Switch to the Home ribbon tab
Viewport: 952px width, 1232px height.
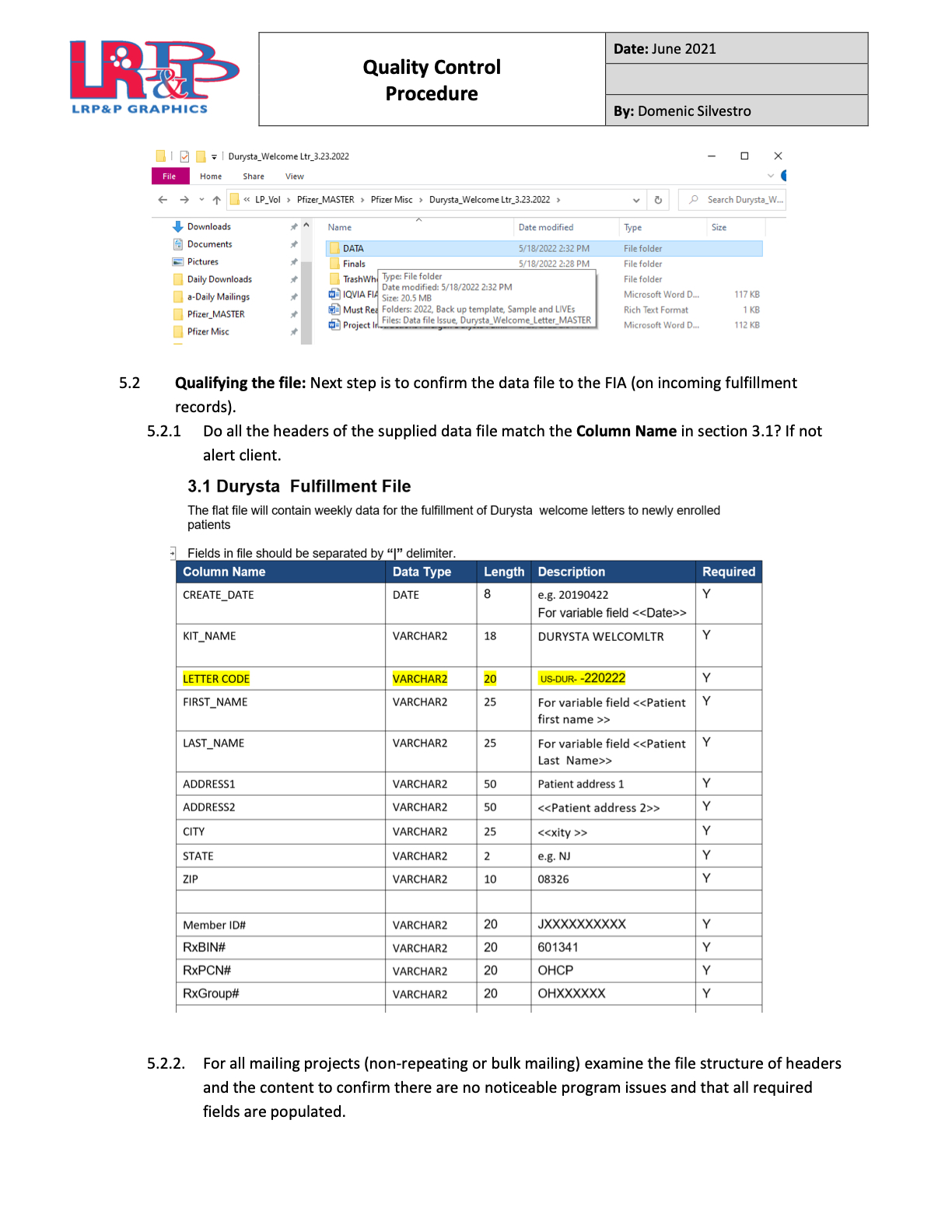[211, 177]
